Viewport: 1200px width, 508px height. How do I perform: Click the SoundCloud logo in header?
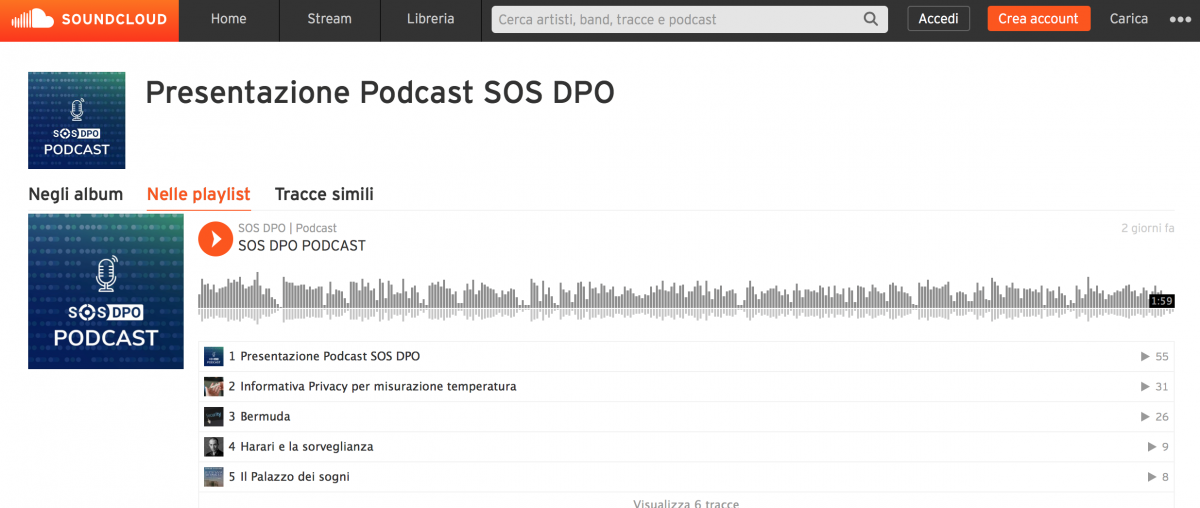(x=90, y=20)
